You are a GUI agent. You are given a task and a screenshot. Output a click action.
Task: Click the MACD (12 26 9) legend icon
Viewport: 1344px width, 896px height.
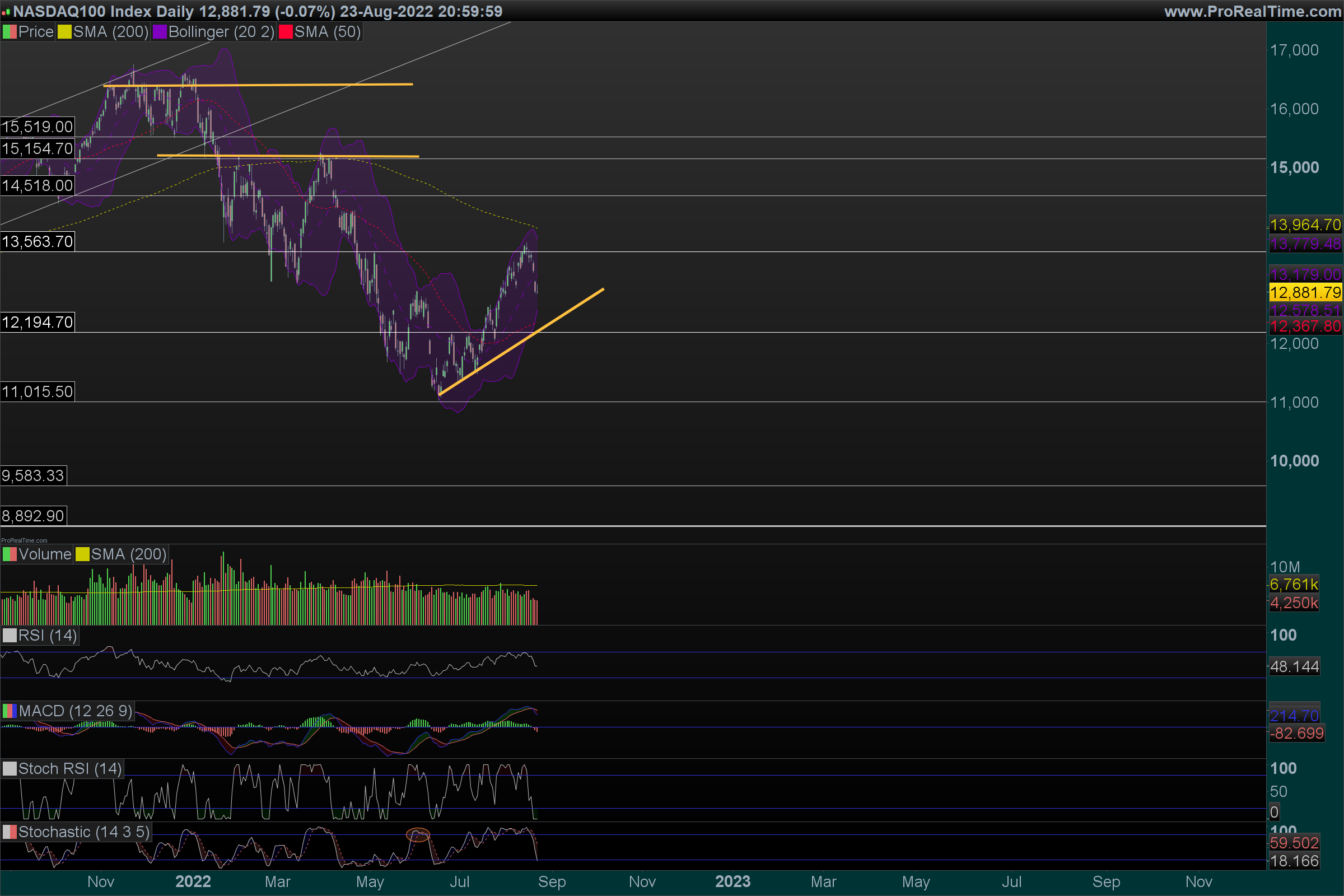(x=10, y=711)
